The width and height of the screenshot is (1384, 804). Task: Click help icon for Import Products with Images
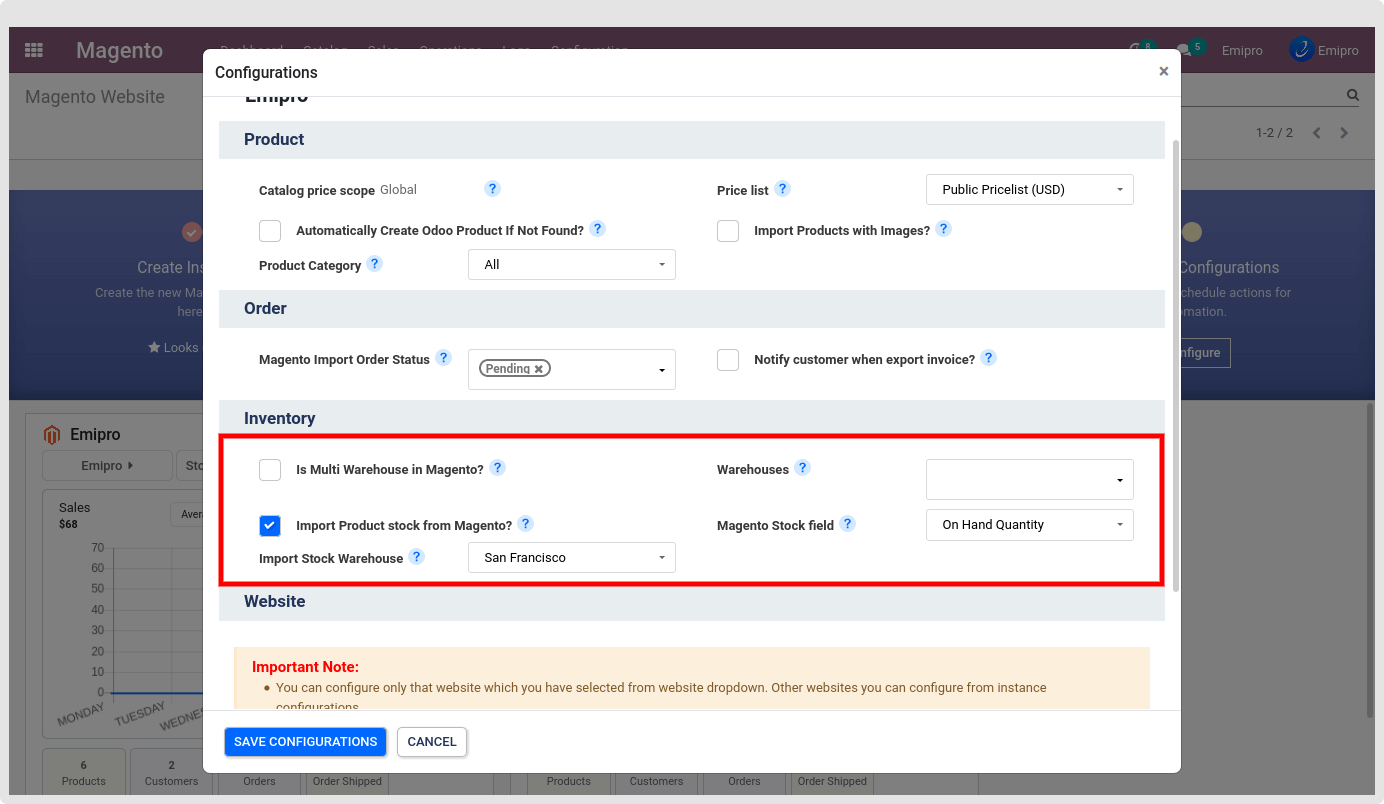point(943,229)
